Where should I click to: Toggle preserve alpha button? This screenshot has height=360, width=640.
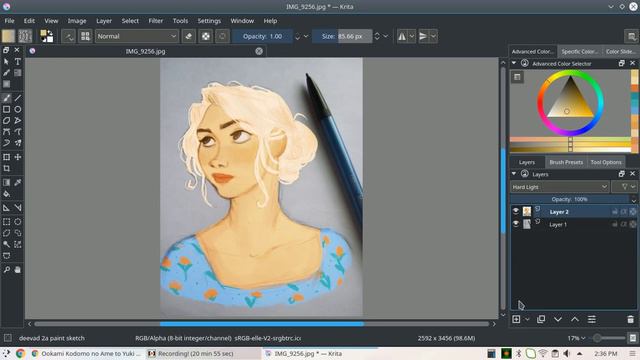point(206,36)
